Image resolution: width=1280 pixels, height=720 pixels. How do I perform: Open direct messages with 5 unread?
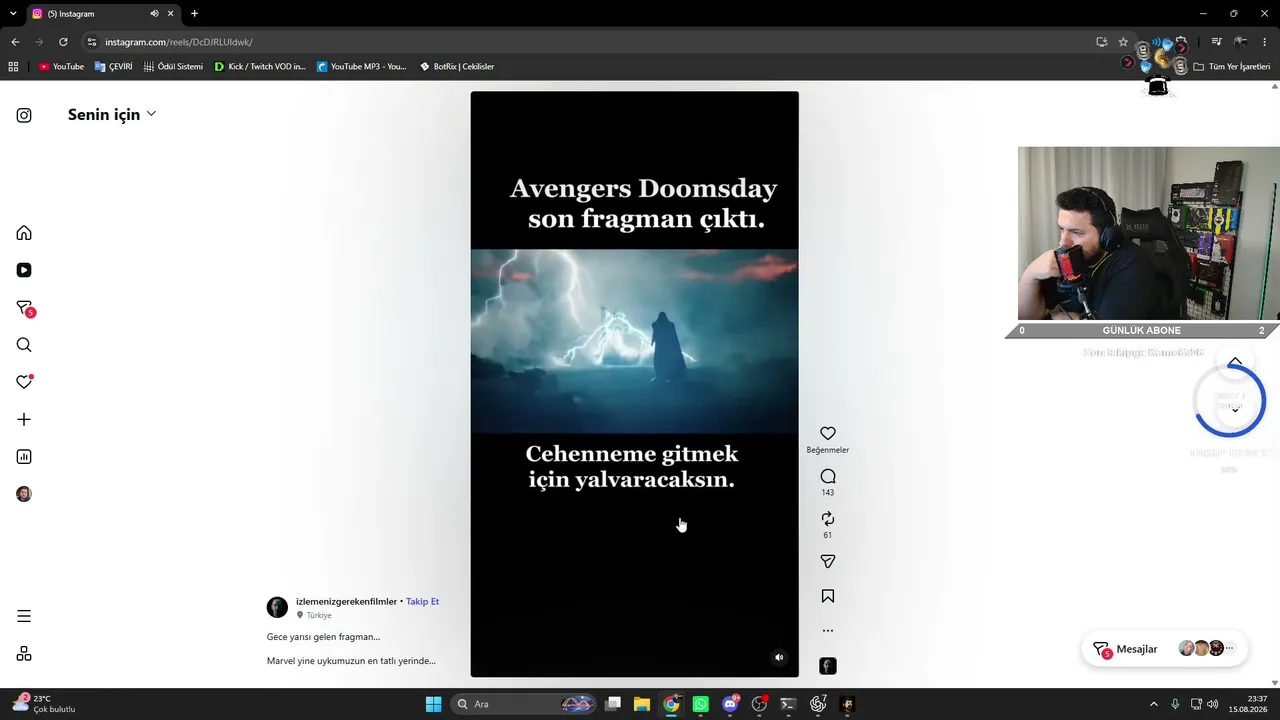25,308
